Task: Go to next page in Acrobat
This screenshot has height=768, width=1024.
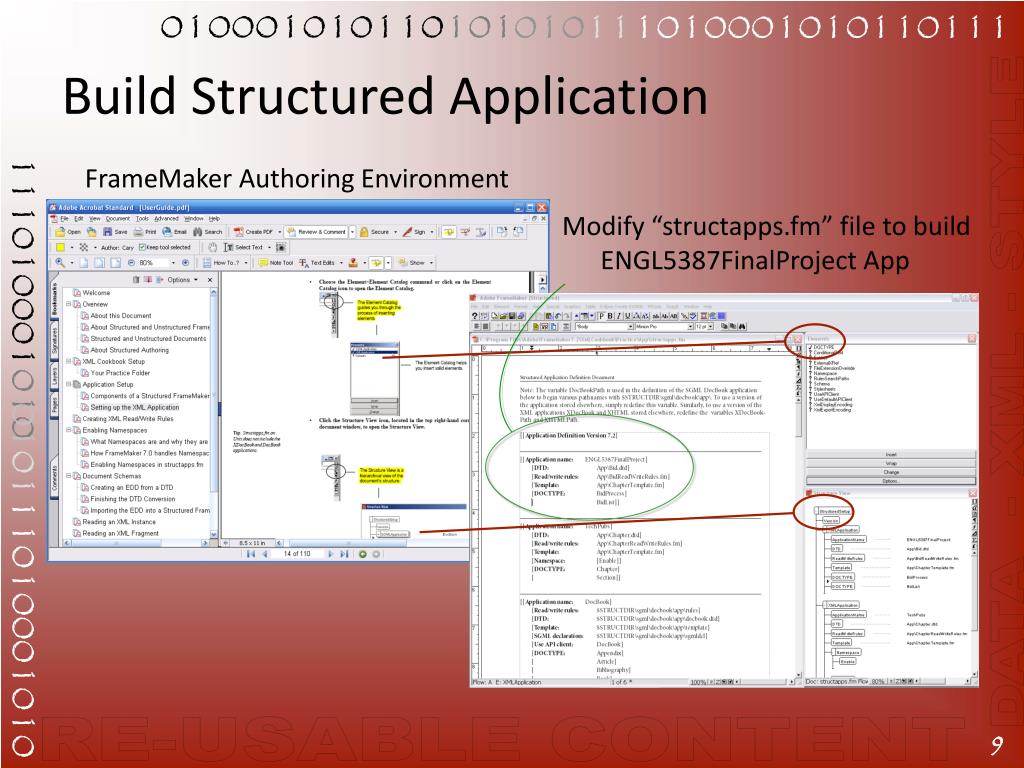Action: point(330,554)
